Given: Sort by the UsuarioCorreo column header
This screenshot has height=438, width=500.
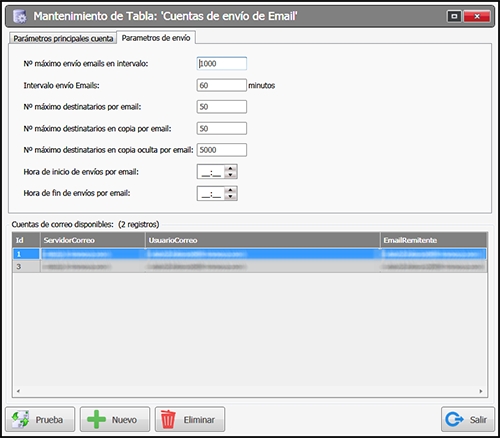Looking at the screenshot, I should tap(263, 240).
